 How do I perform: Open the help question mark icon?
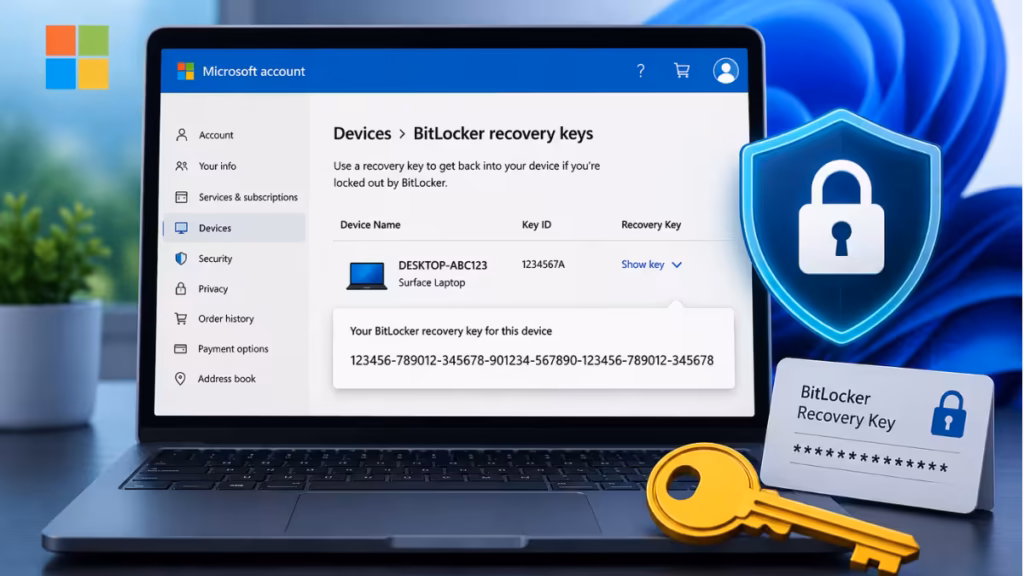point(641,71)
